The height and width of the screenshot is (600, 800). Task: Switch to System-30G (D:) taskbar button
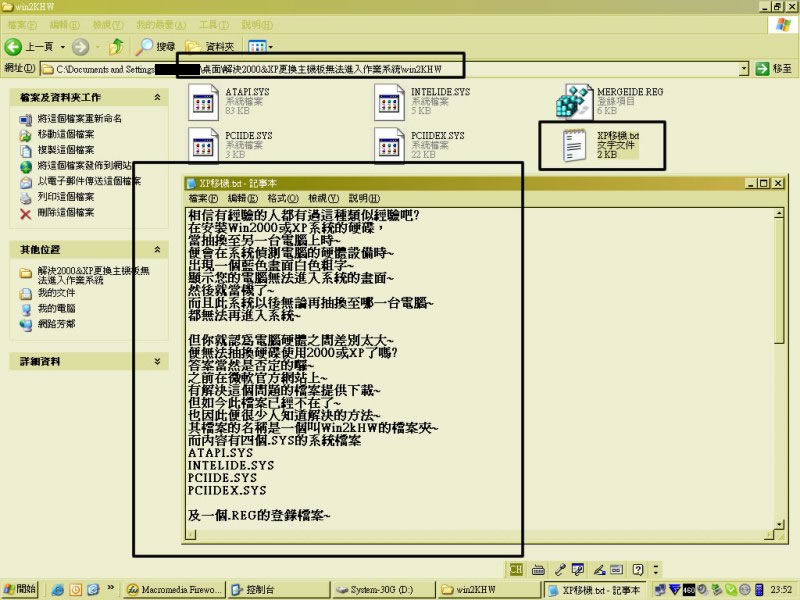384,590
